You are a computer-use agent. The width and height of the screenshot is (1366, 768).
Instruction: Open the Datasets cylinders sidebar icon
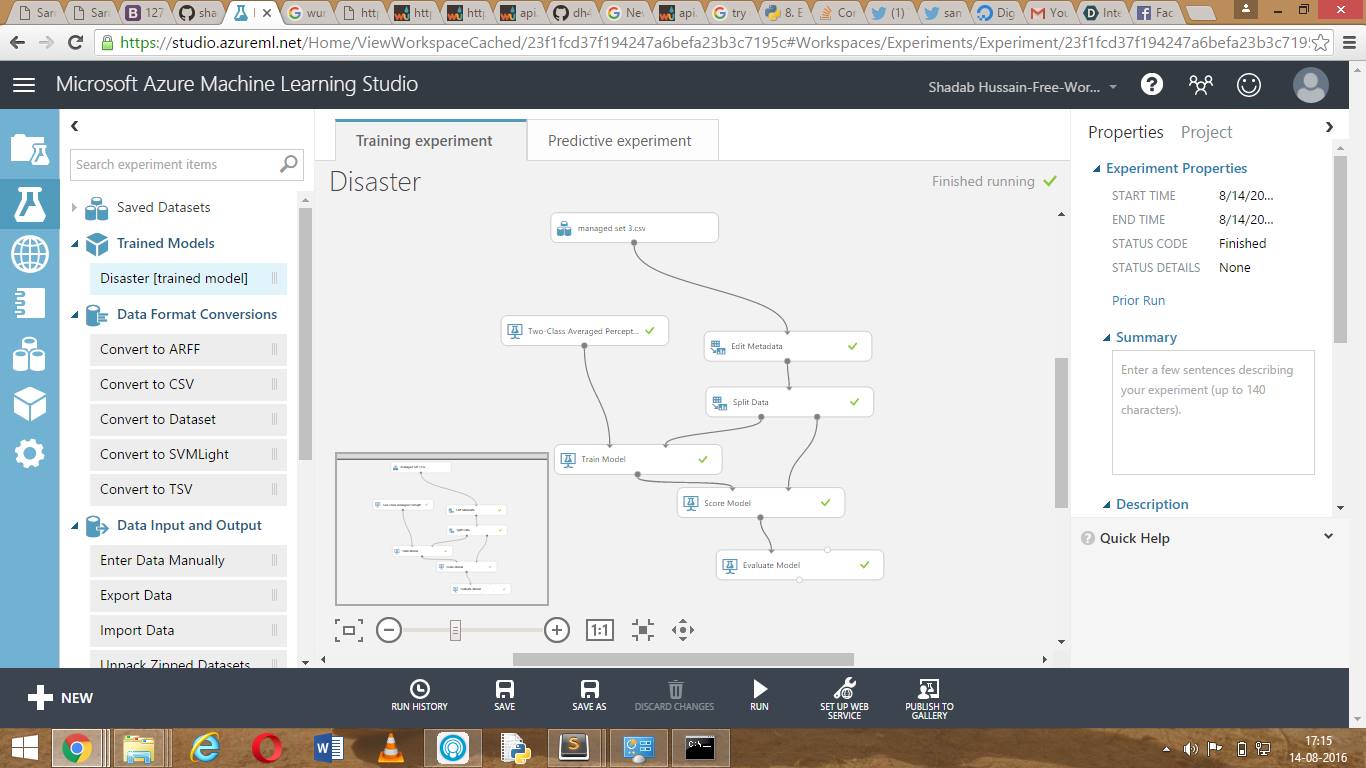click(29, 354)
